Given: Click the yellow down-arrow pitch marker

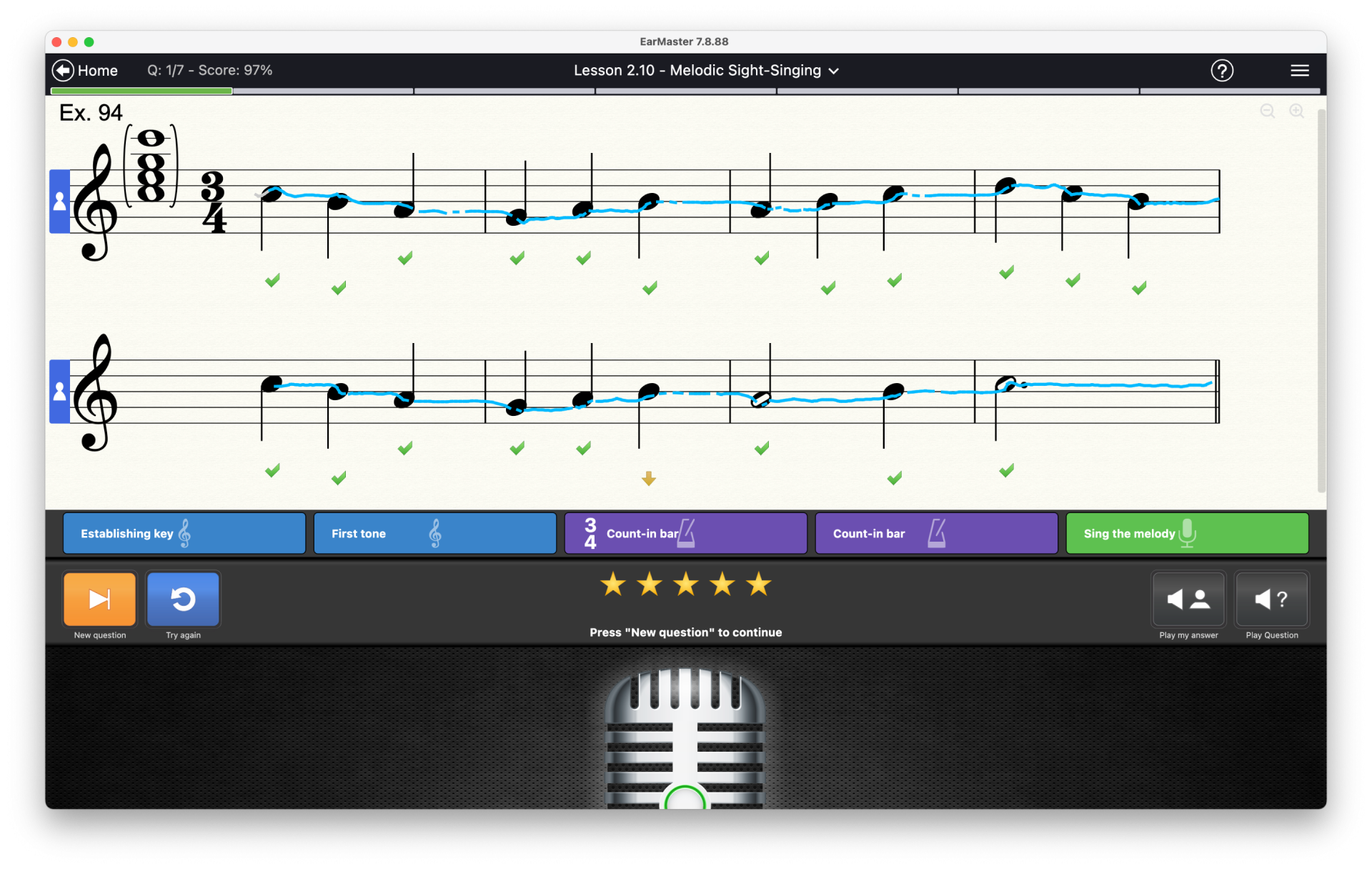Looking at the screenshot, I should point(648,478).
